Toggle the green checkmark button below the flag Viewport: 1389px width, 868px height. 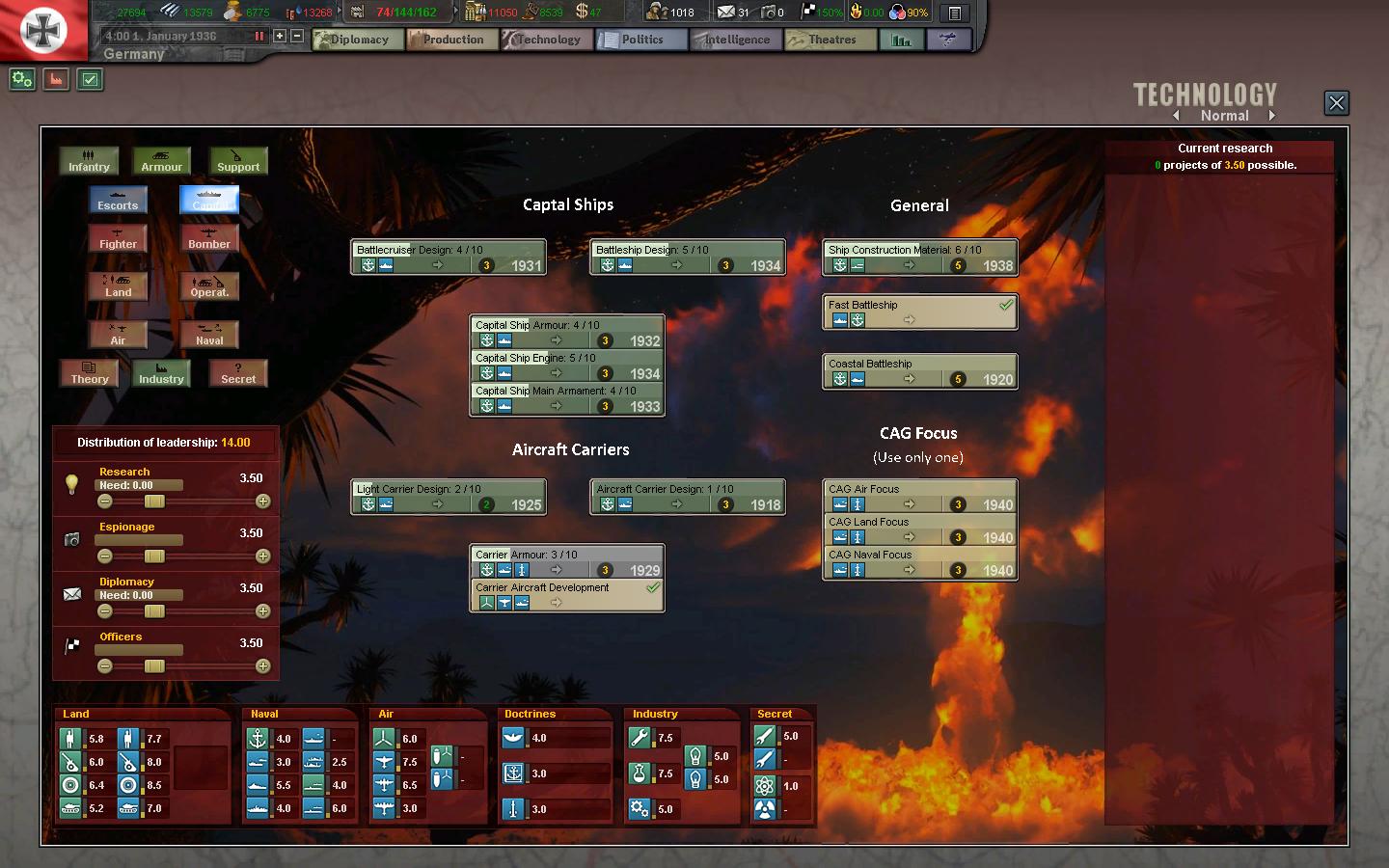(90, 80)
